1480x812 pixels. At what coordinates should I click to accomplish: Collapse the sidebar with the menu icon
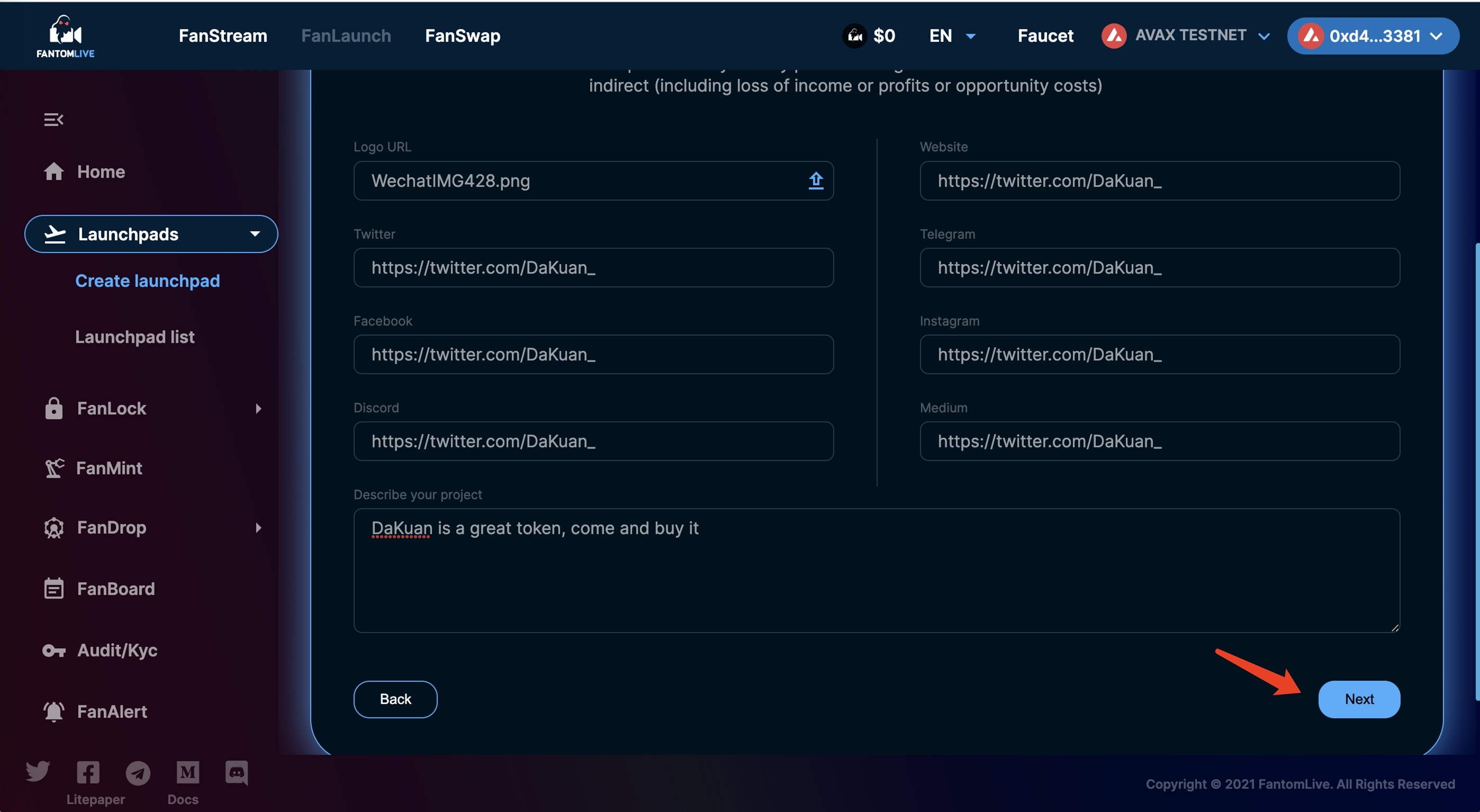pos(53,120)
